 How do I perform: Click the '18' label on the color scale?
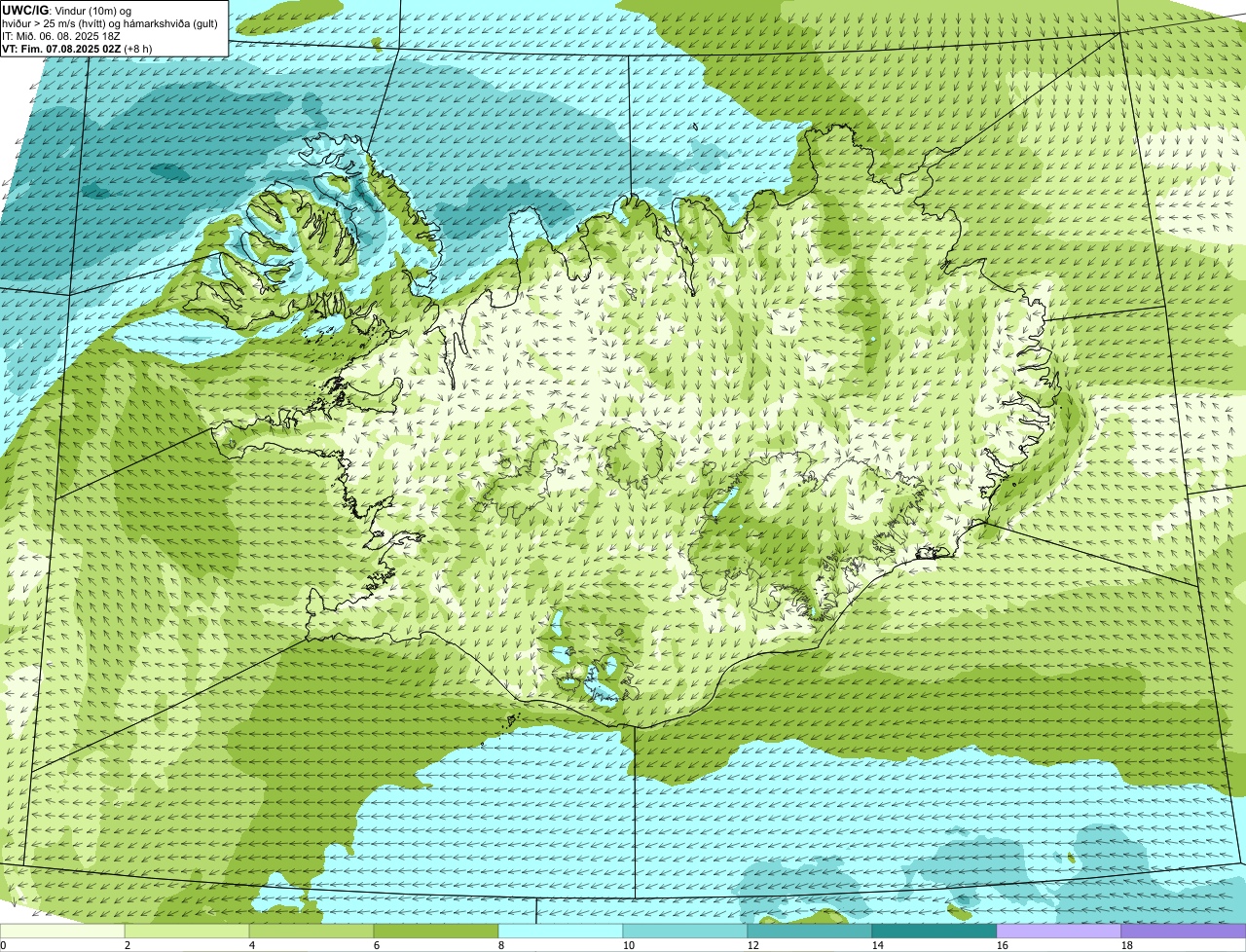click(1126, 945)
